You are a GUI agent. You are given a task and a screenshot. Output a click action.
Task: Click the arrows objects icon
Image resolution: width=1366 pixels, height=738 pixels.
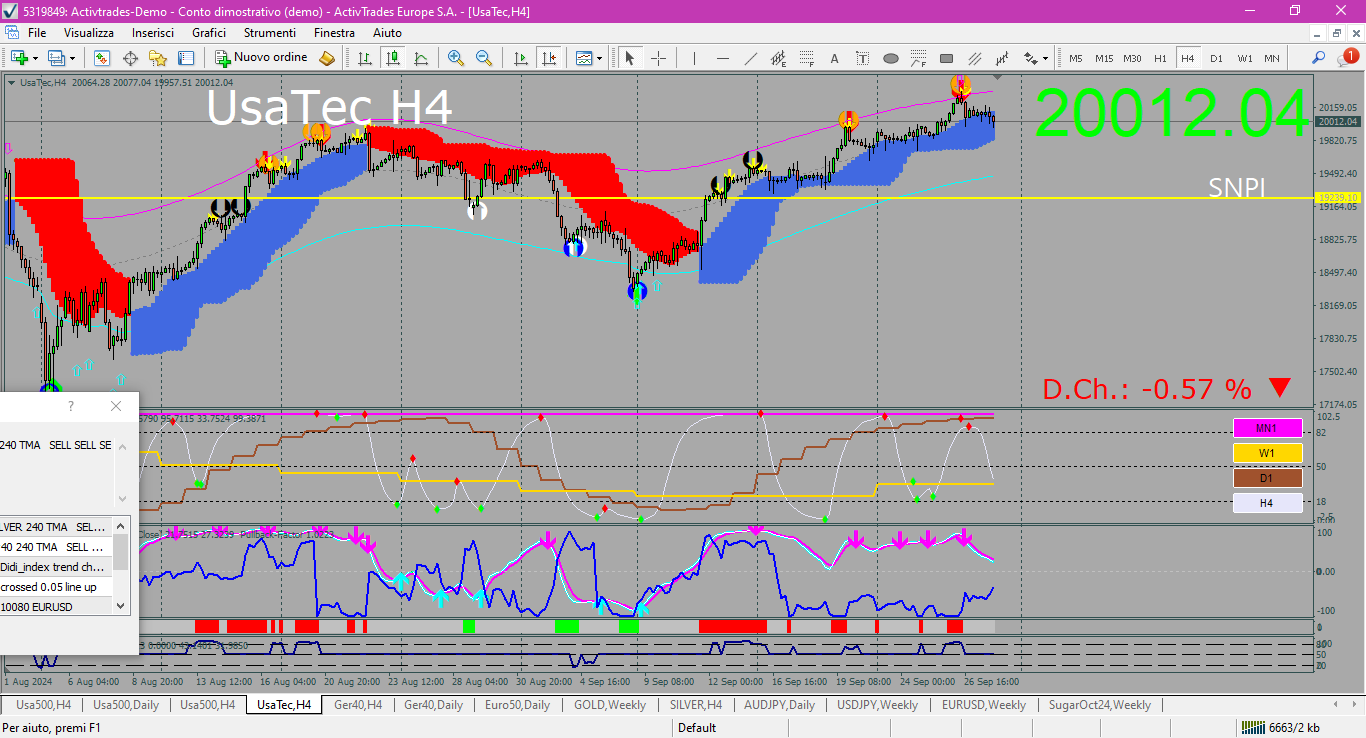1030,58
